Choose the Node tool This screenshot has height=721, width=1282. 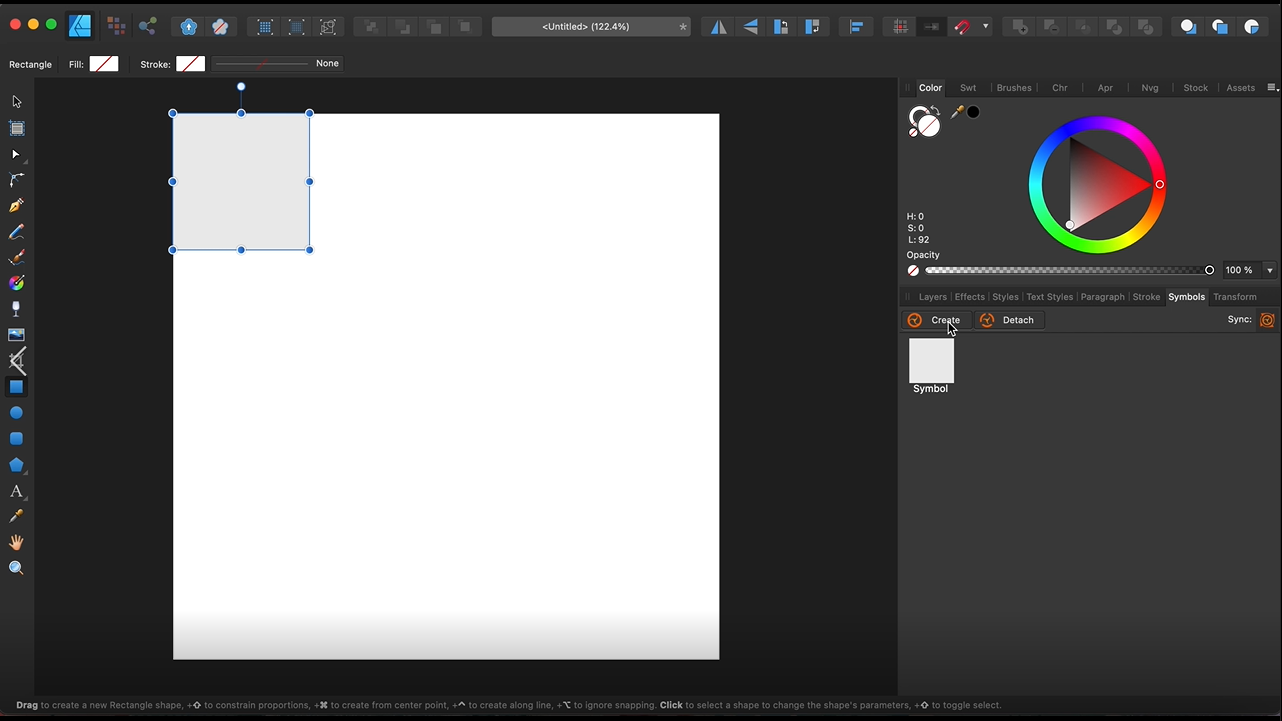pyautogui.click(x=16, y=154)
